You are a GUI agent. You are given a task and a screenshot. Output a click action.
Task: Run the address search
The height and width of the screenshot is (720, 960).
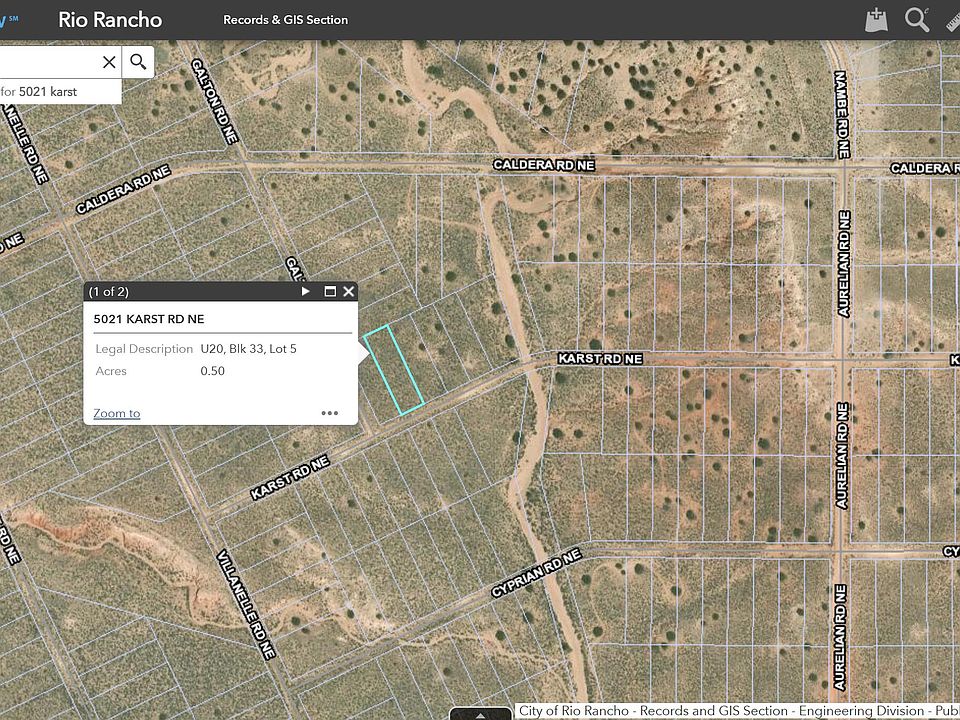138,62
